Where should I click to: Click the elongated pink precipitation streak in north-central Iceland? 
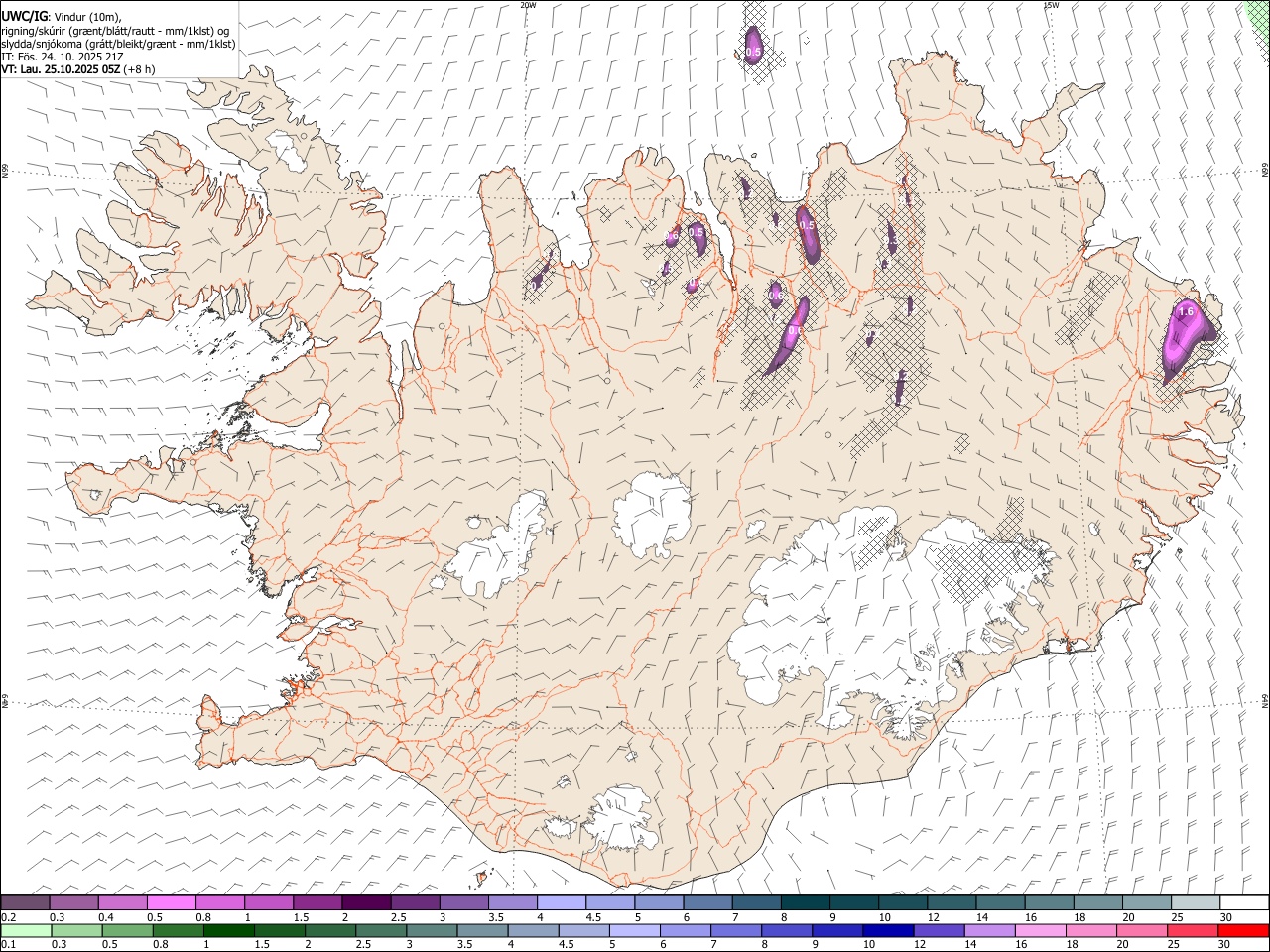(788, 336)
